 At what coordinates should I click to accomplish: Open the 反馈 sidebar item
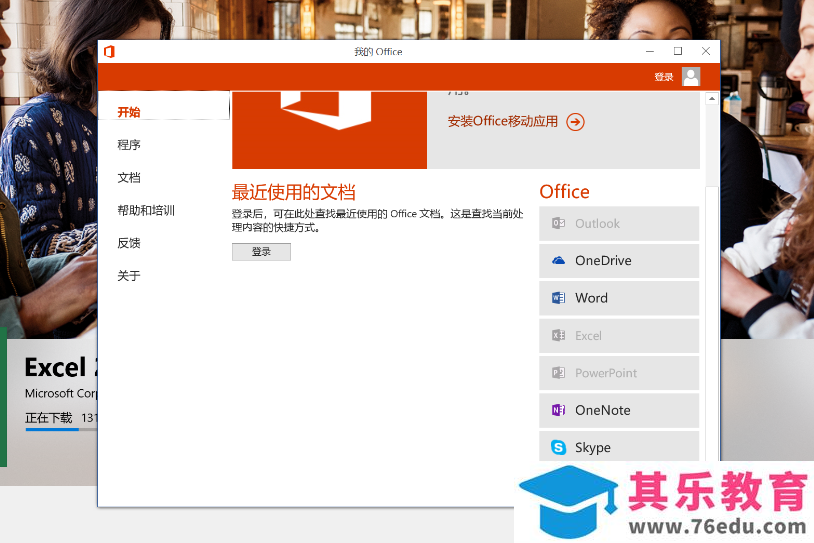click(x=129, y=243)
